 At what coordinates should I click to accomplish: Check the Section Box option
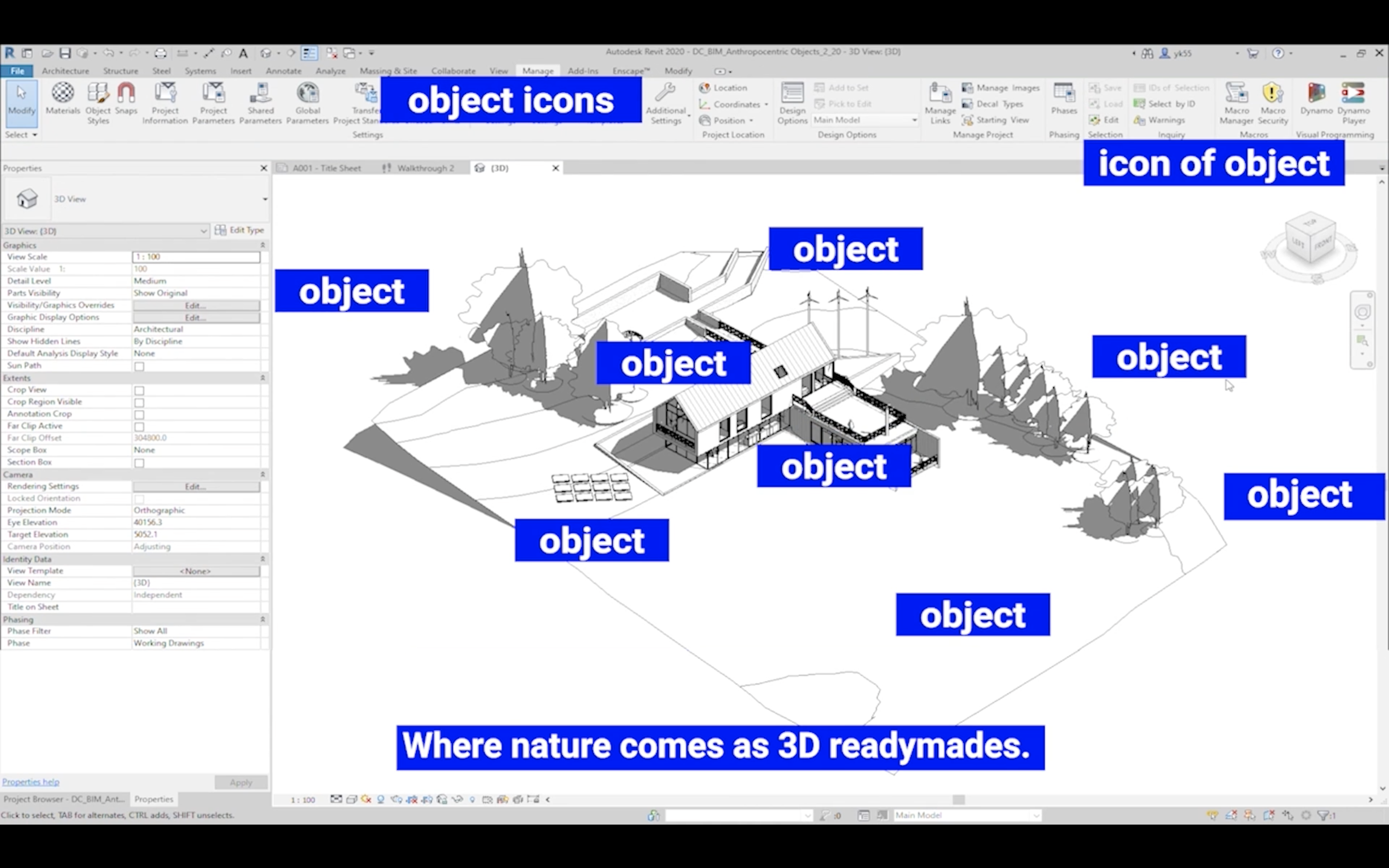tap(139, 463)
